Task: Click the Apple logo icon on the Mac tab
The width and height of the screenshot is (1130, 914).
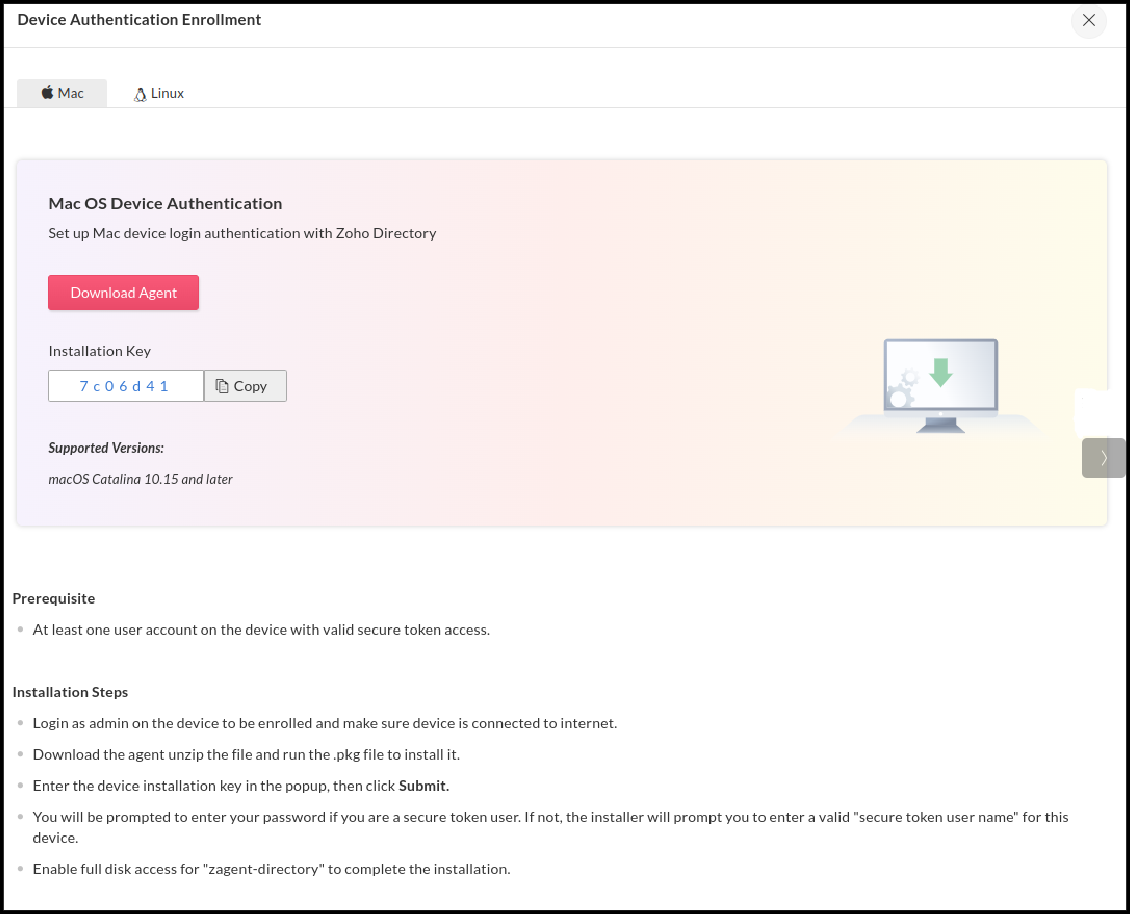Action: [48, 92]
